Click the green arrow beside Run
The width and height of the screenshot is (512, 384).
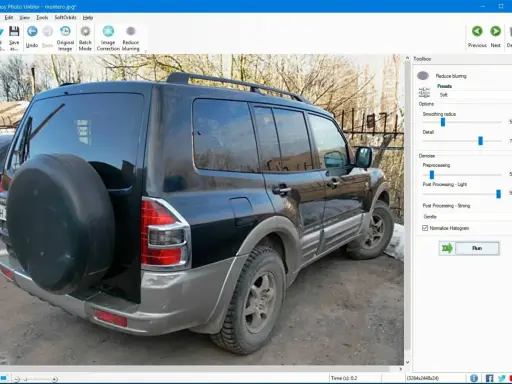447,248
